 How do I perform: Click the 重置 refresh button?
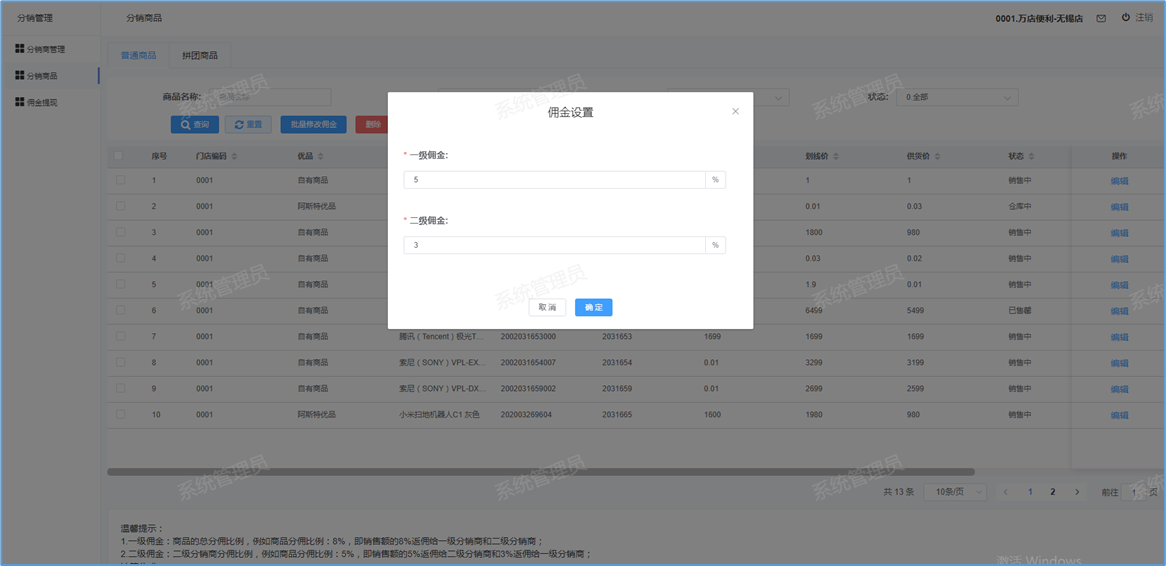248,125
